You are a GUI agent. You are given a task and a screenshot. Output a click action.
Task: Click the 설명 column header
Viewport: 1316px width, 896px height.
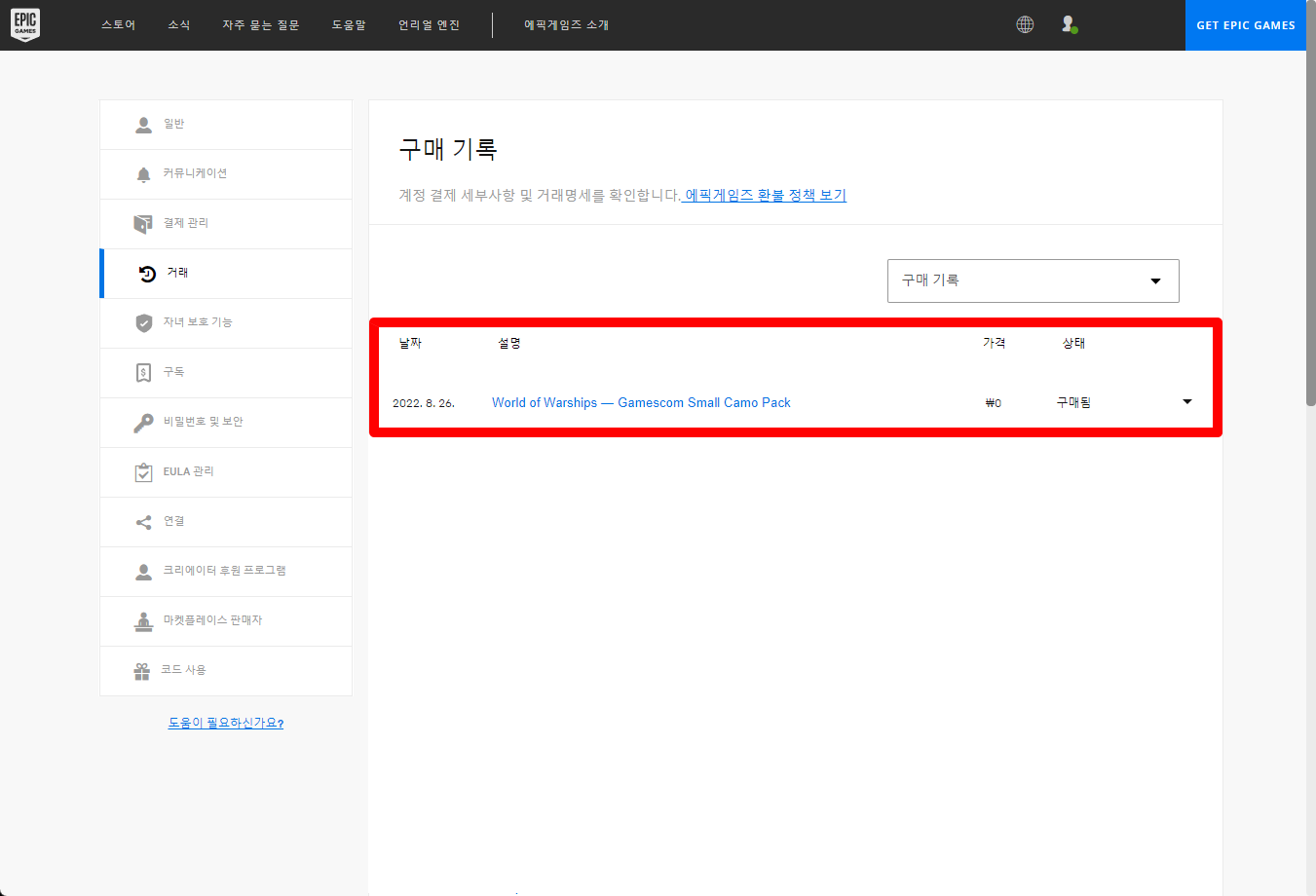tap(509, 343)
